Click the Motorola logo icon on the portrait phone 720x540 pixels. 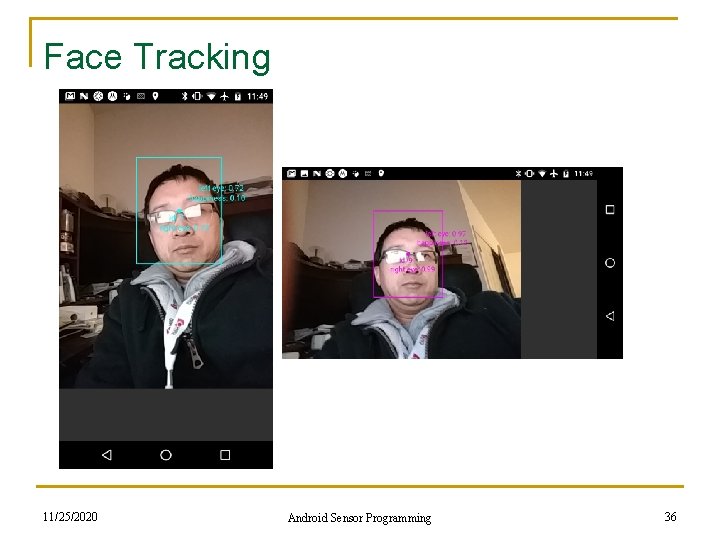pyautogui.click(x=112, y=96)
